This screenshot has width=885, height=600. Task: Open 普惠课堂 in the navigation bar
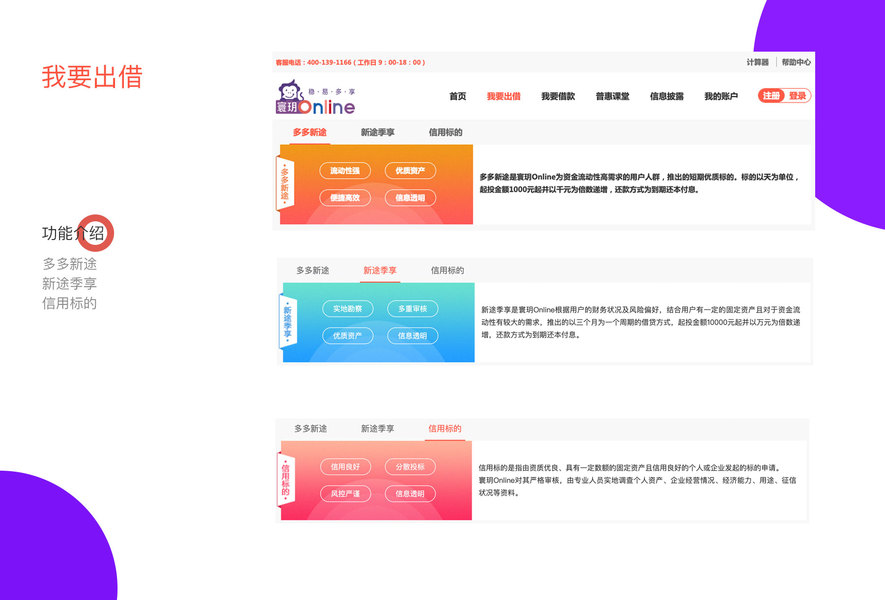[612, 96]
